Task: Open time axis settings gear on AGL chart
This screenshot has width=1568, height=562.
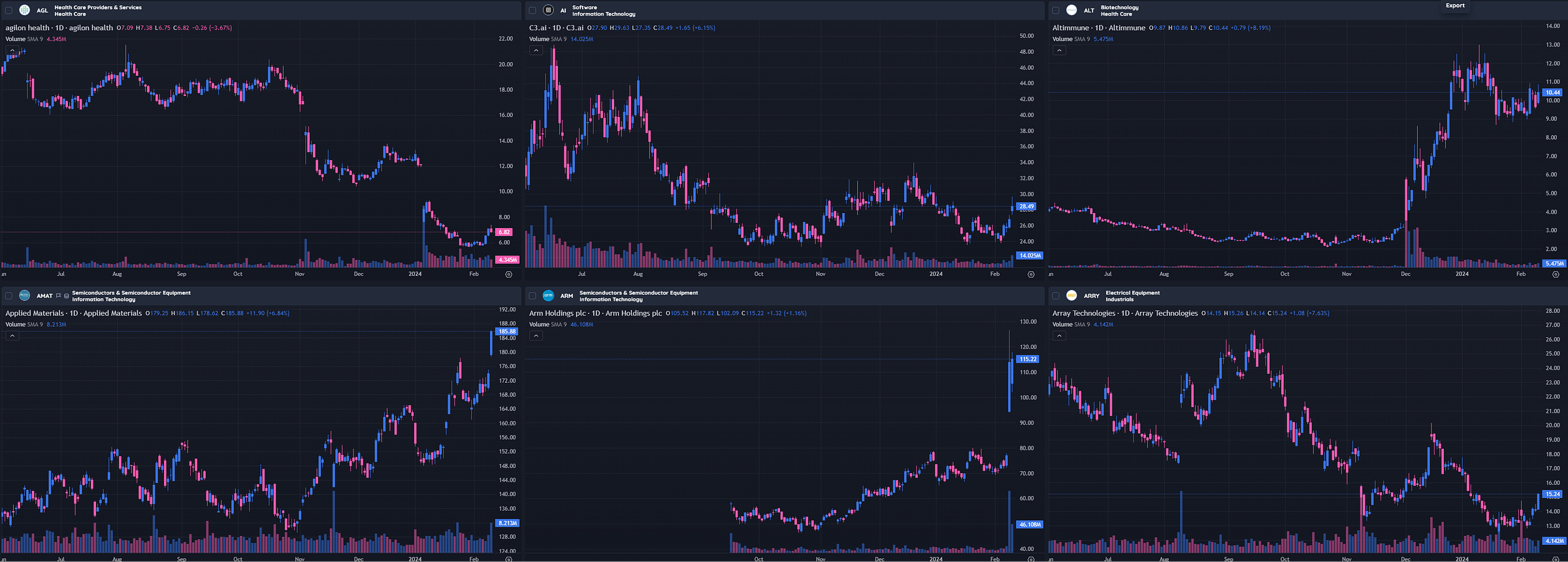Action: (509, 274)
